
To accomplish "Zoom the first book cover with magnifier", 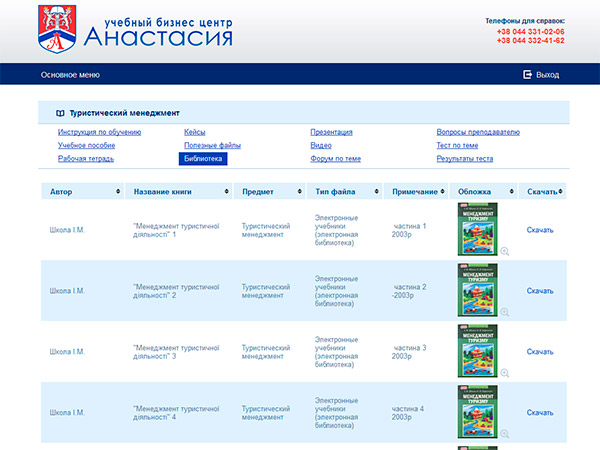I will click(505, 251).
